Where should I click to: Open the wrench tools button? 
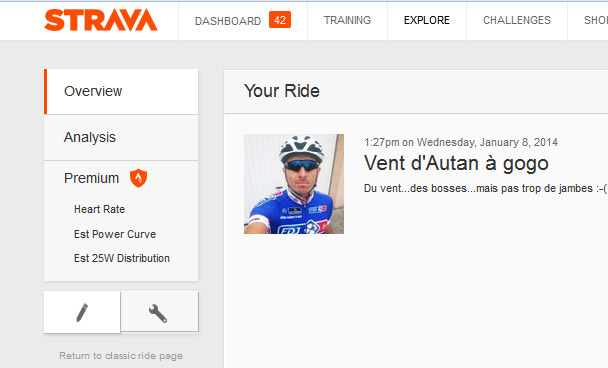pyautogui.click(x=159, y=312)
